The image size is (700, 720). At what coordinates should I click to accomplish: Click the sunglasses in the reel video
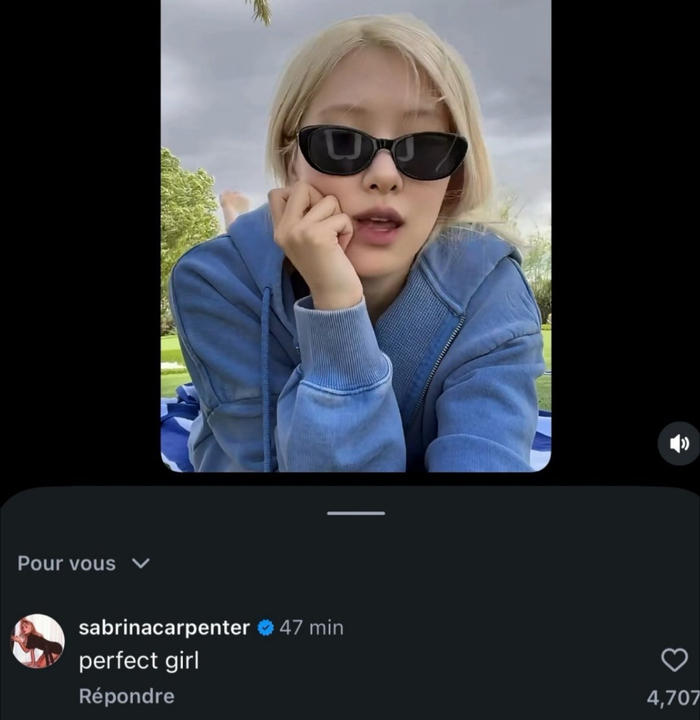point(382,152)
